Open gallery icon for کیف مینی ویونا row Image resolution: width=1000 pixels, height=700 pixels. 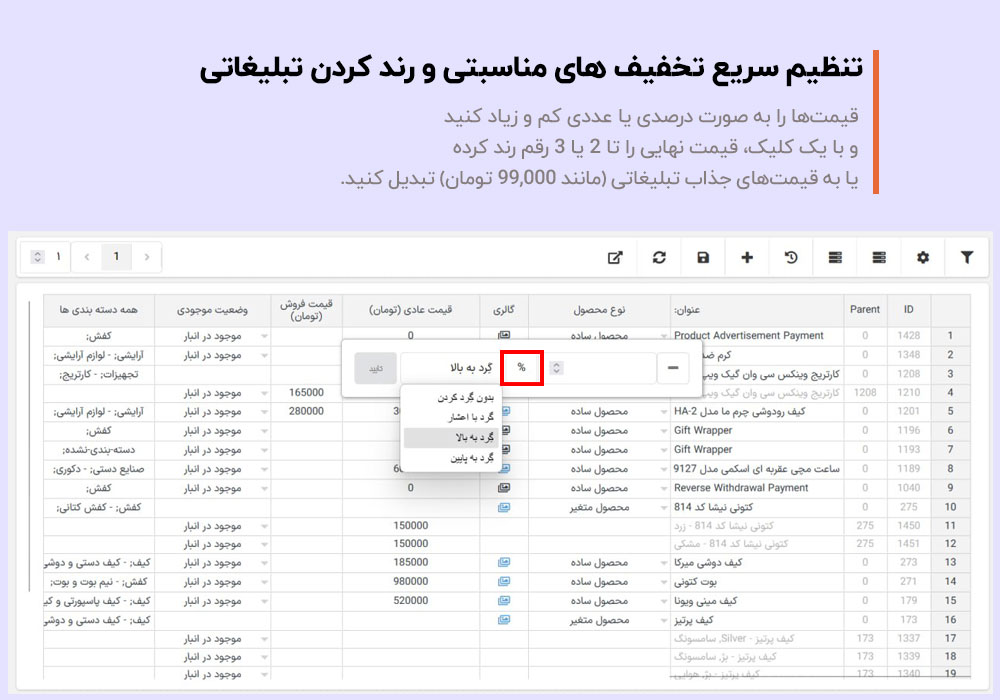click(x=504, y=601)
